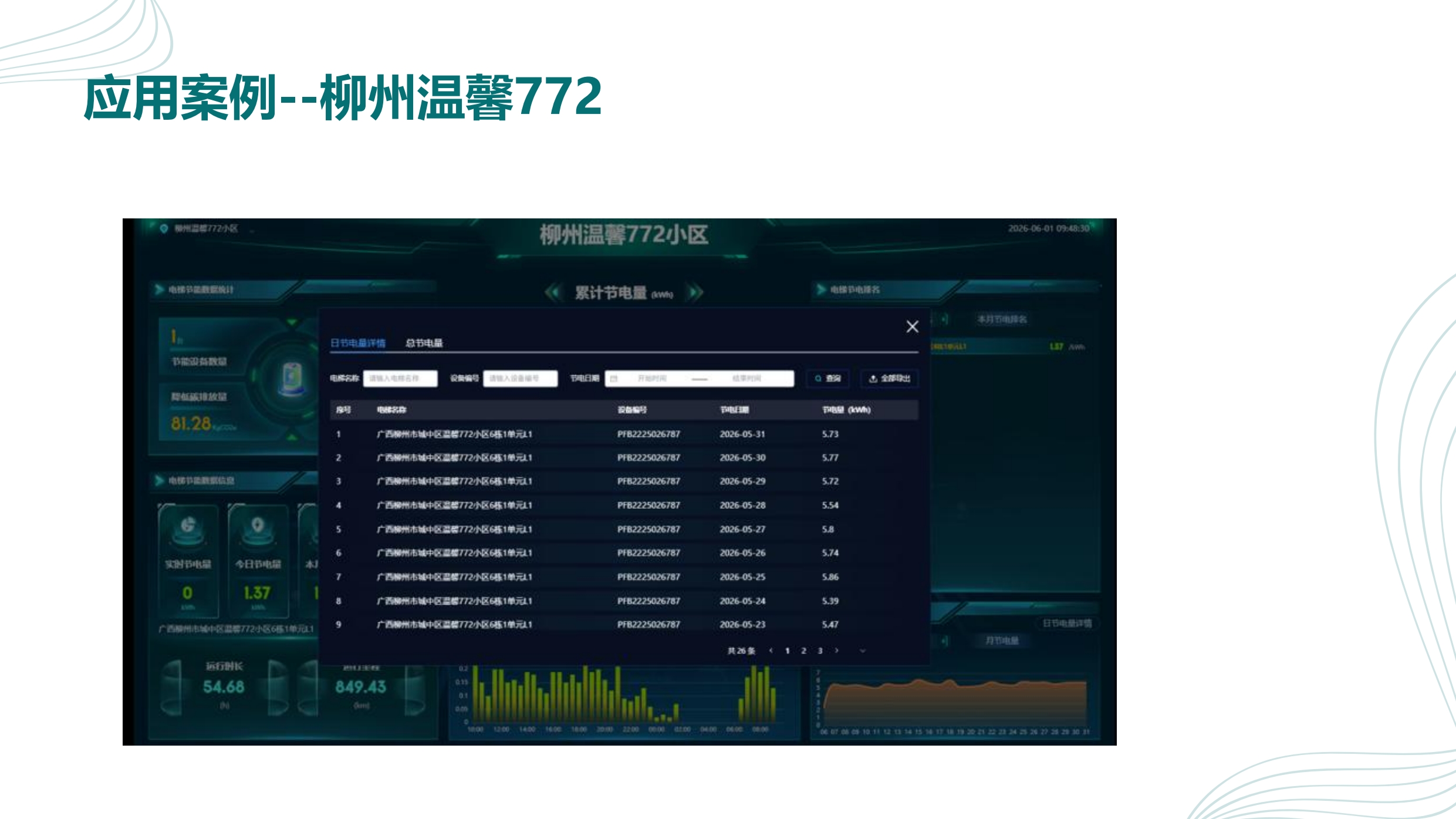Click the 2026-05-23 date cell
The width and height of the screenshot is (1456, 819).
pos(742,624)
